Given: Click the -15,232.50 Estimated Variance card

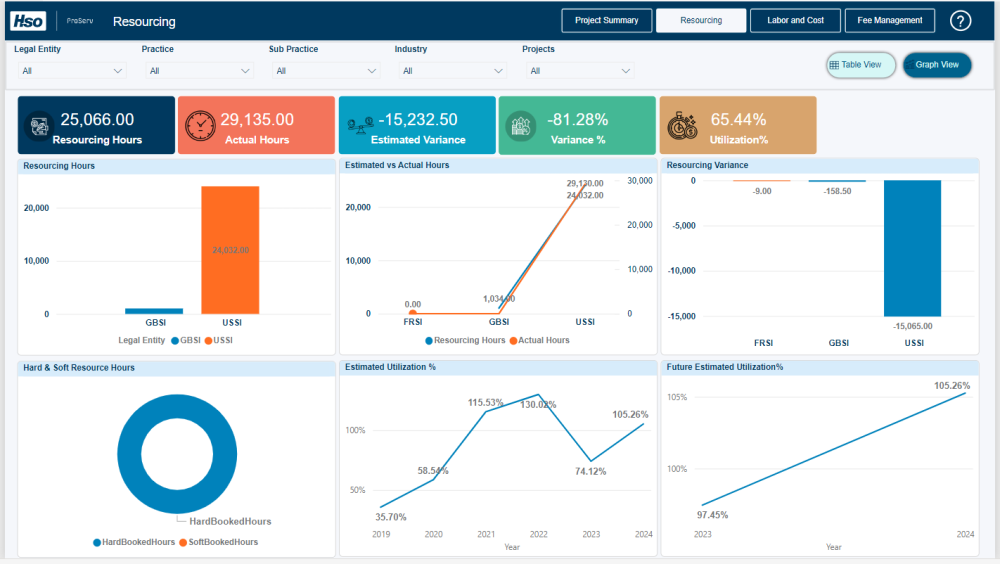Looking at the screenshot, I should tap(417, 125).
